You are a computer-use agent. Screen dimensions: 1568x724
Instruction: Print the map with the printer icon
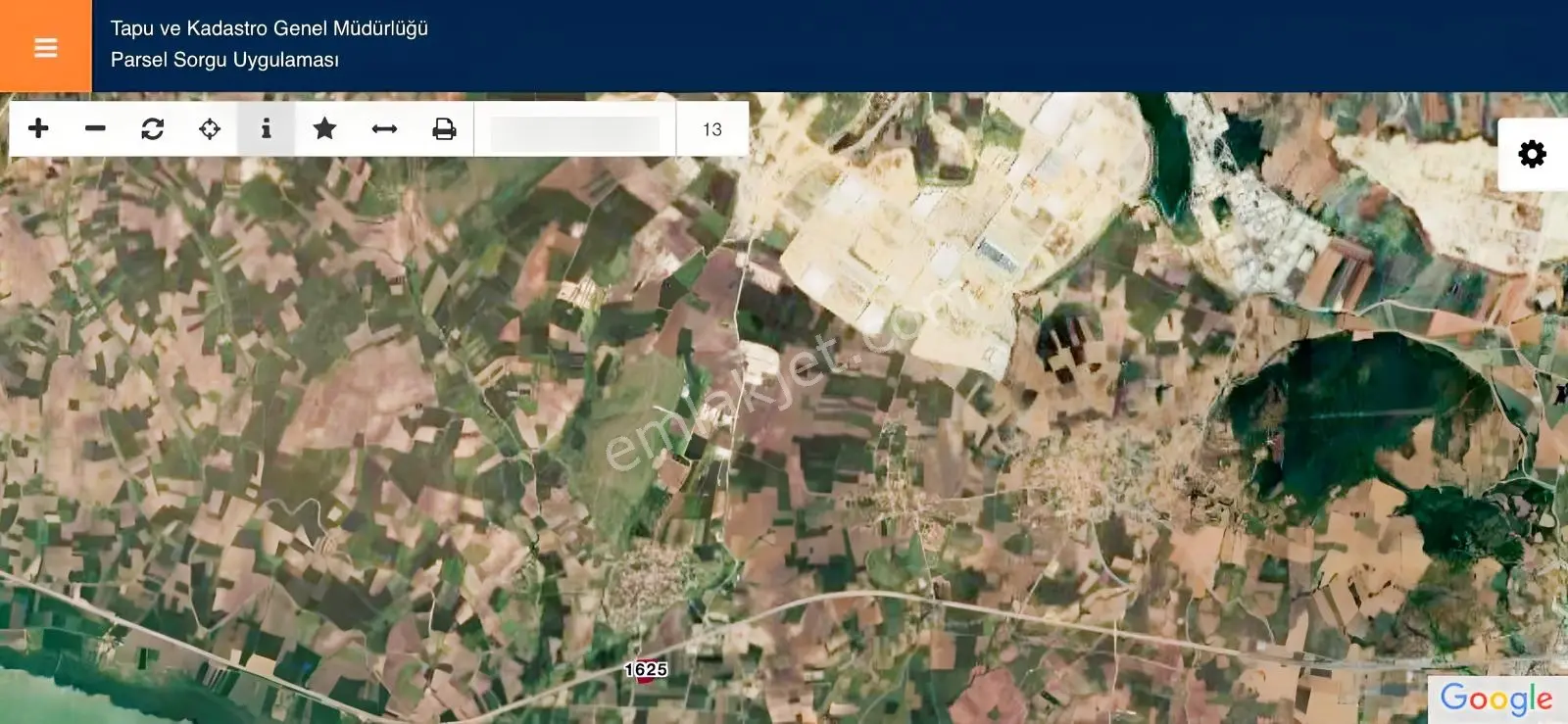click(444, 128)
